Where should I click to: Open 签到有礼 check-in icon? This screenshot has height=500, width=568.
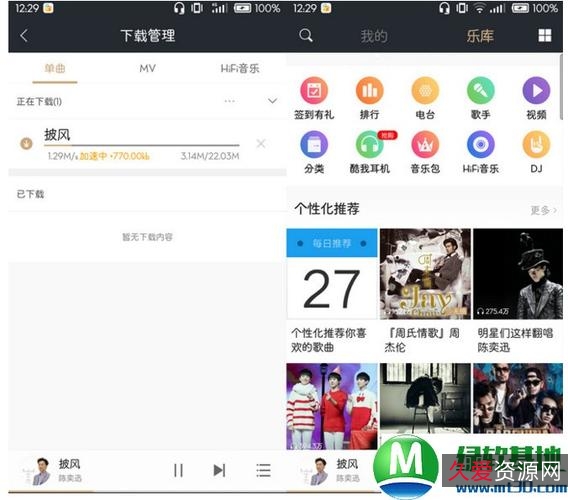(314, 91)
